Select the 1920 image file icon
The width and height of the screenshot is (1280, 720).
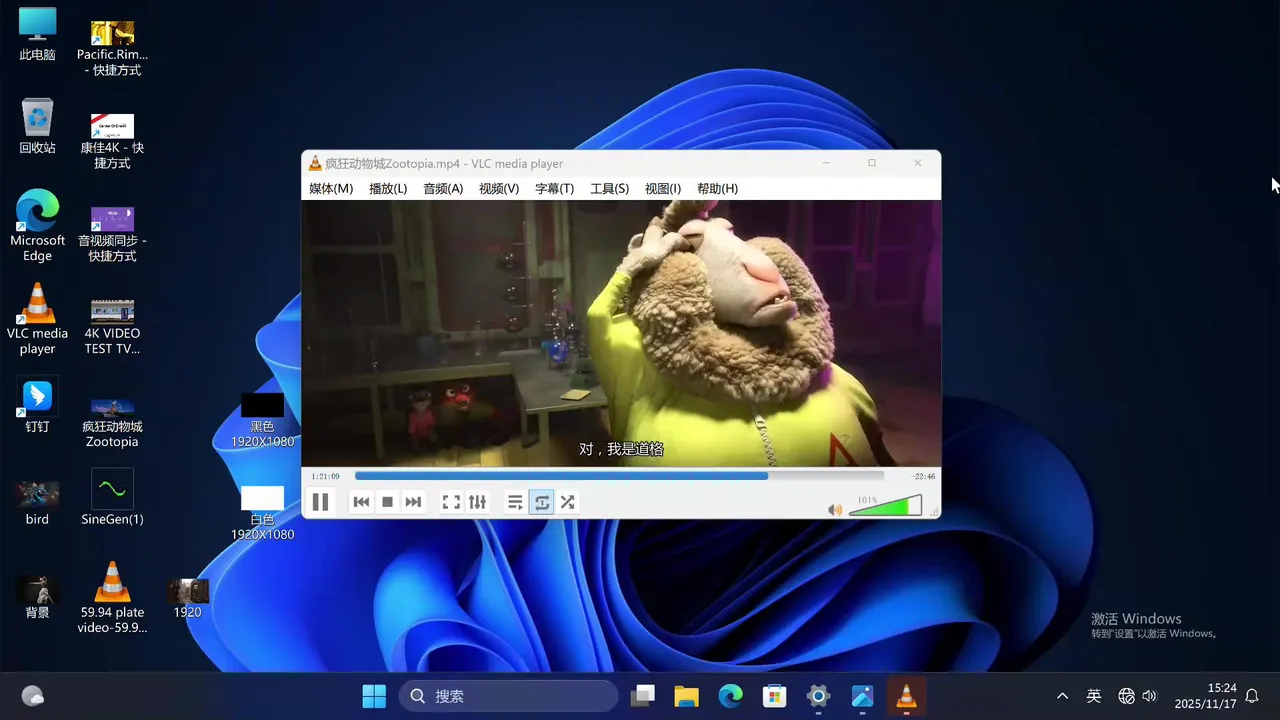click(187, 597)
